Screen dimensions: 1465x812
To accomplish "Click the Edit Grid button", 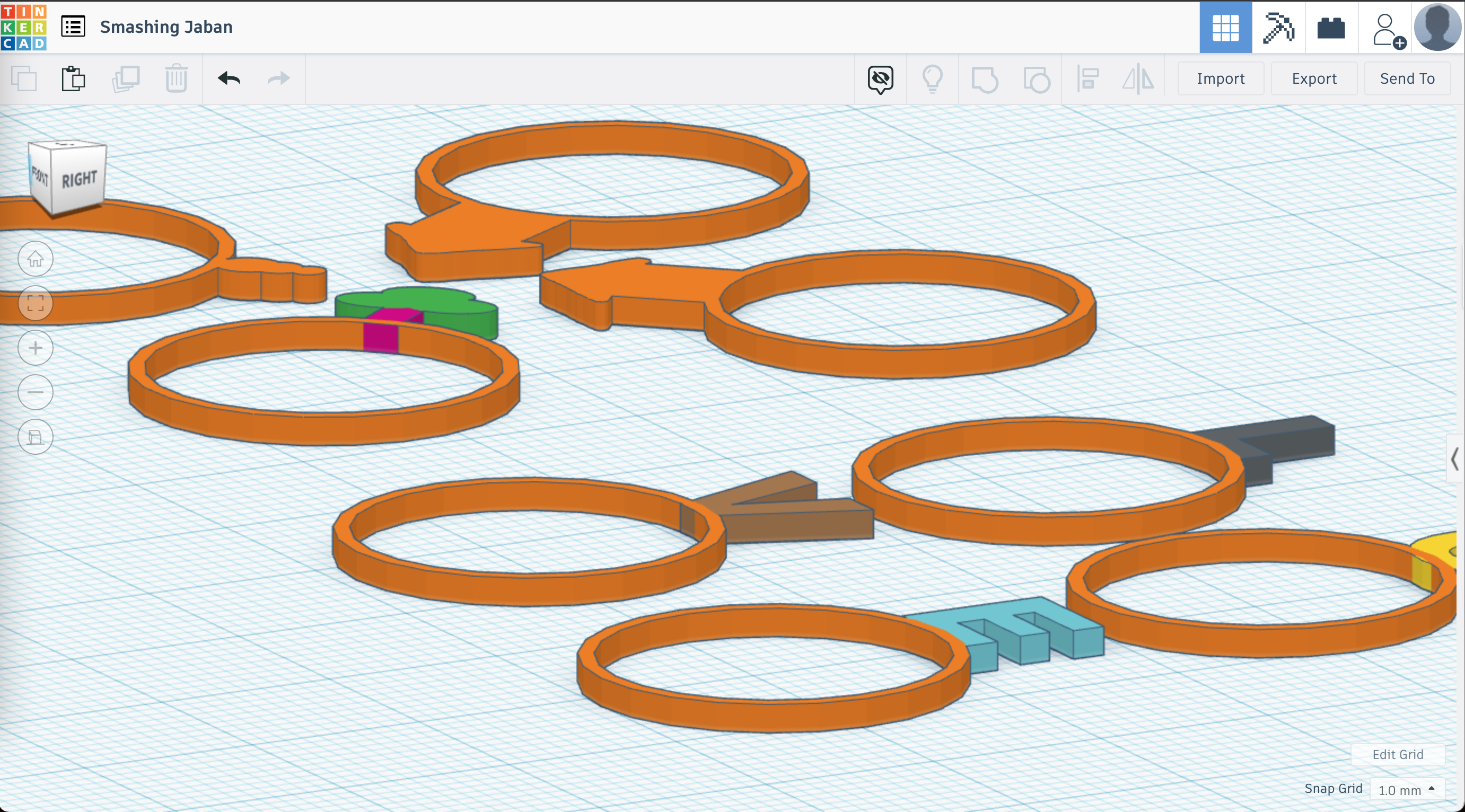I will click(x=1397, y=754).
